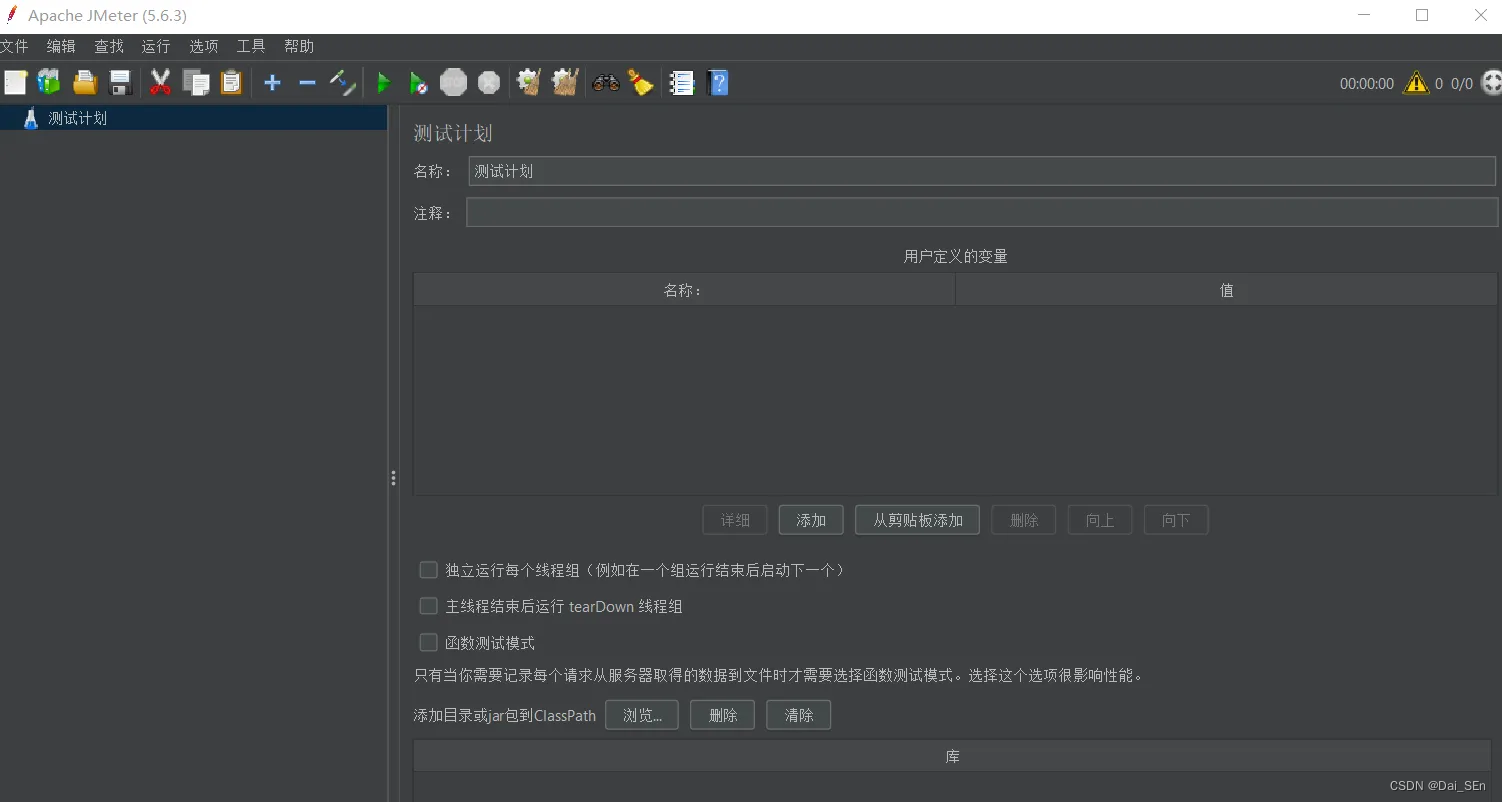Screen dimensions: 1502x802
Task: Collapse all nodes with minus icon
Action: [x=307, y=83]
